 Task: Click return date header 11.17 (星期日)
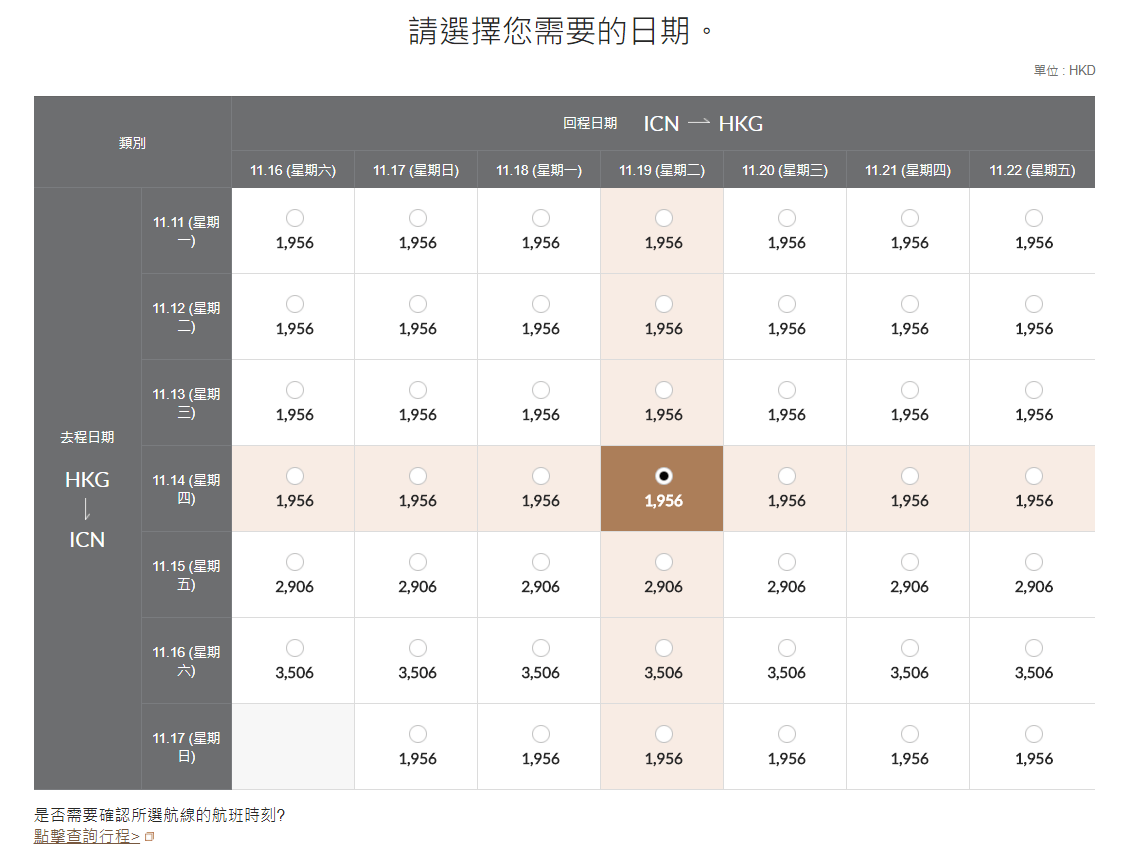coord(416,170)
